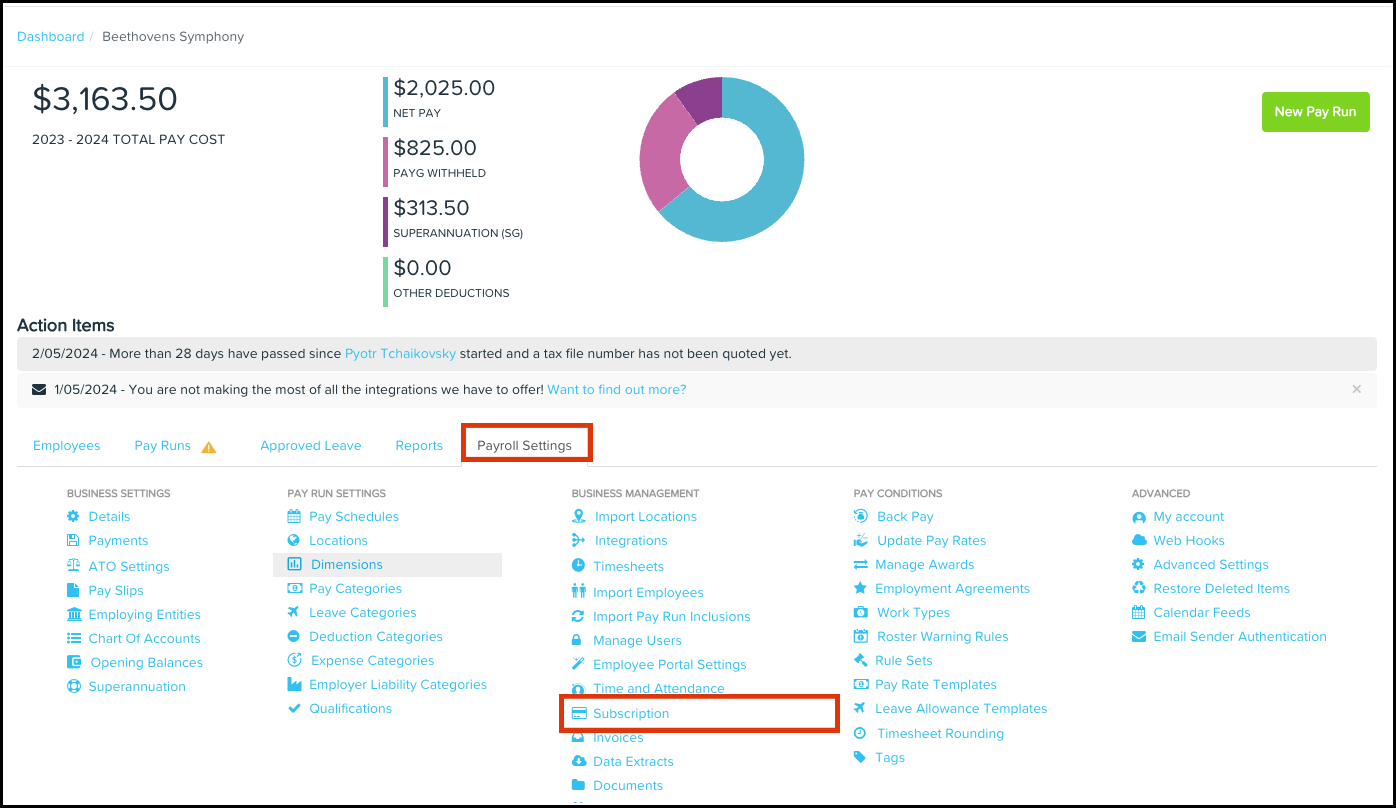Viewport: 1396px width, 808px height.
Task: Click the star icon next to Employment Agreements
Action: [x=860, y=589]
